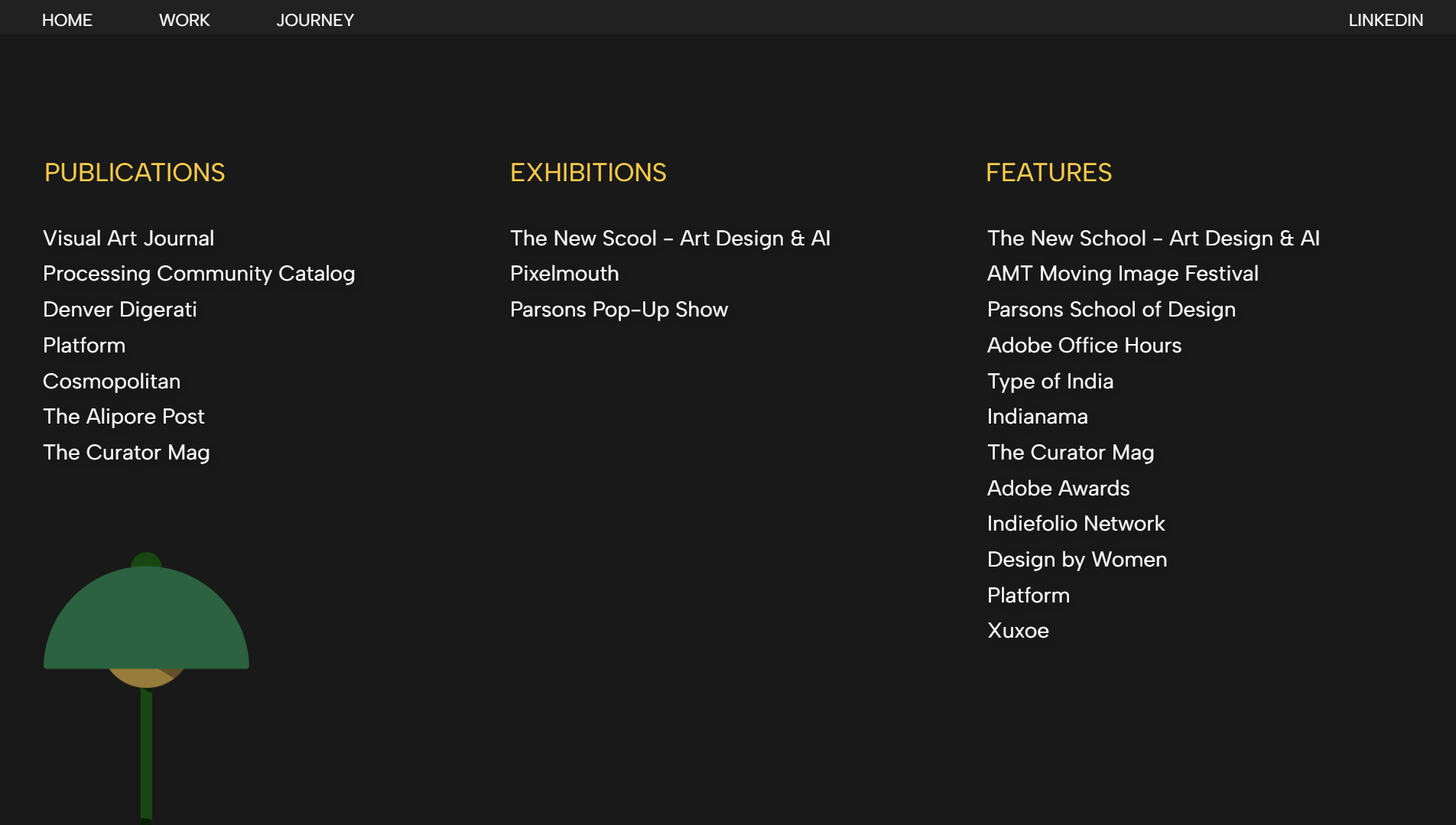Viewport: 1456px width, 825px height.
Task: Open AMT Moving Image Festival feature
Action: point(1122,274)
